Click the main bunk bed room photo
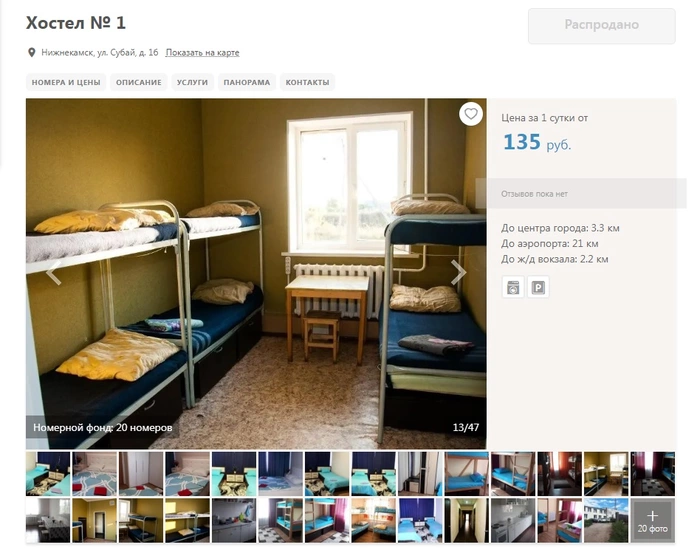Image resolution: width=700 pixels, height=553 pixels. [256, 274]
